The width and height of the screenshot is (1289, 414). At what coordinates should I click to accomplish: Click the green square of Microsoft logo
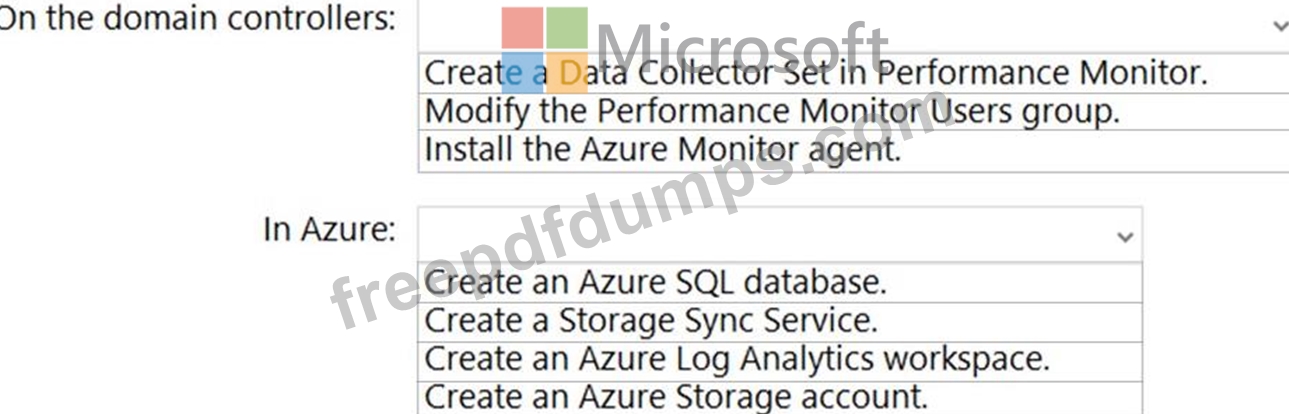tap(567, 28)
